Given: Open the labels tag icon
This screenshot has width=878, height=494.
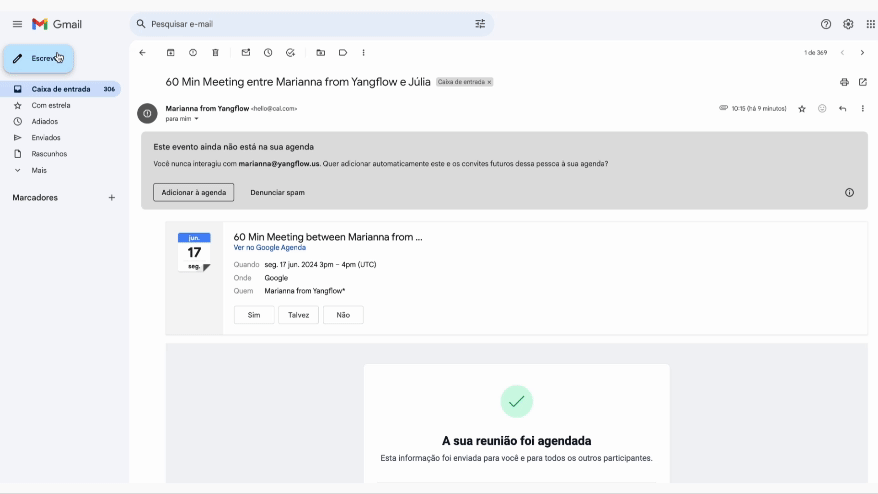Looking at the screenshot, I should [x=343, y=53].
